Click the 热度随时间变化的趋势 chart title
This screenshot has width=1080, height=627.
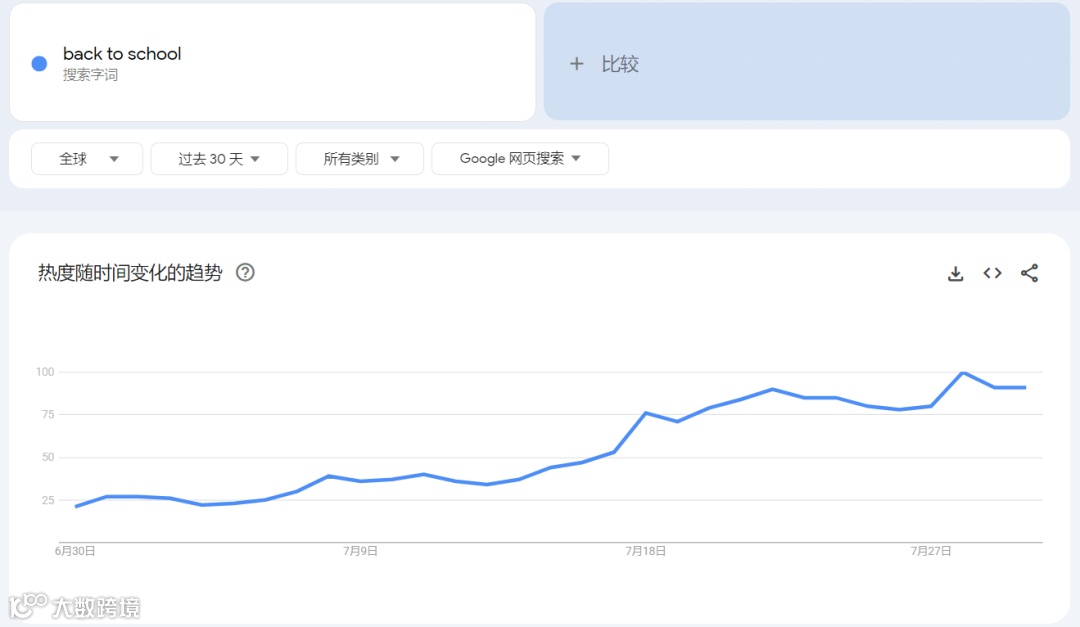pos(130,273)
